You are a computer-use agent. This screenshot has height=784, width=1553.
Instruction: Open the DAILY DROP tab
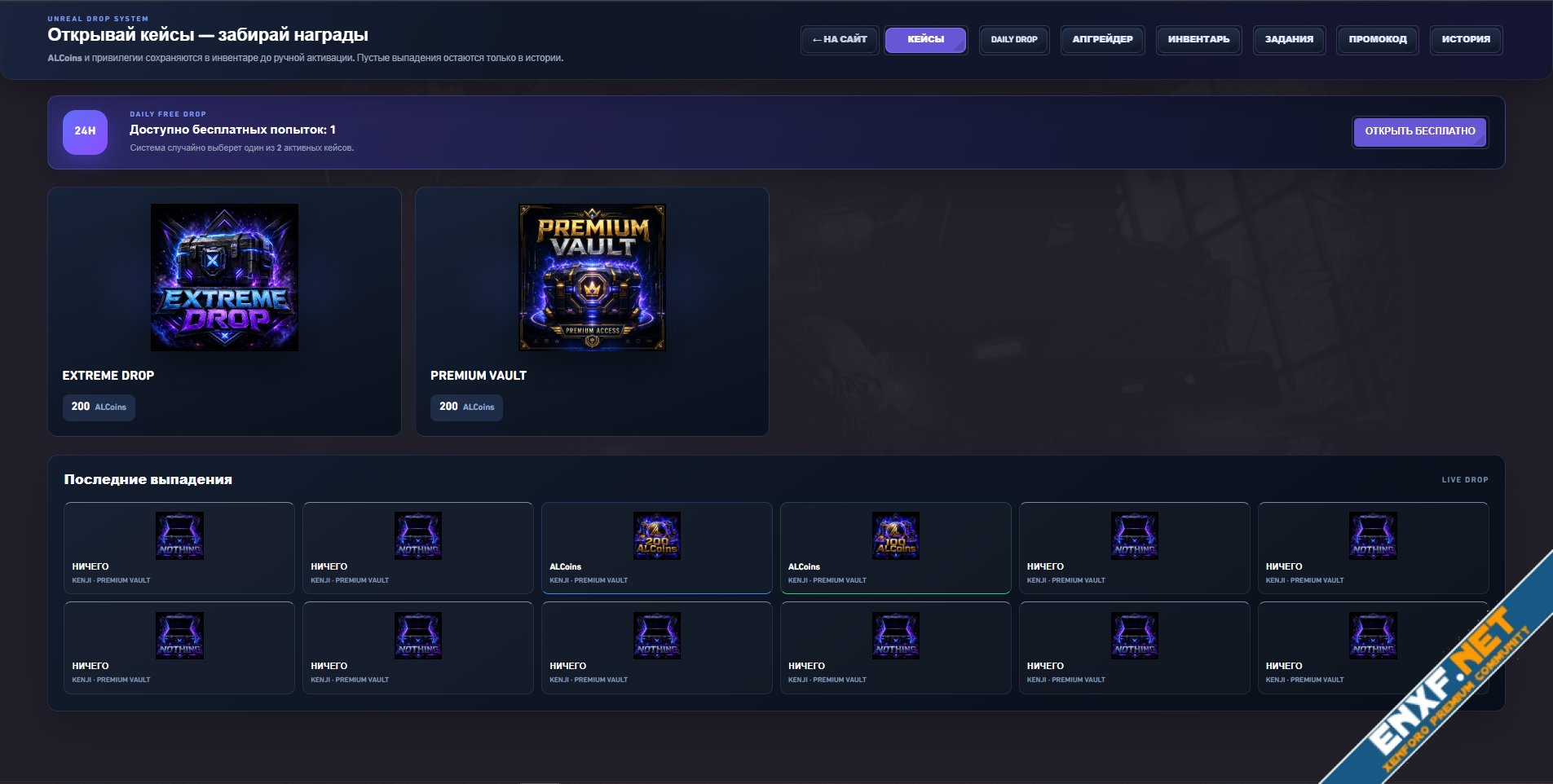coord(1014,39)
